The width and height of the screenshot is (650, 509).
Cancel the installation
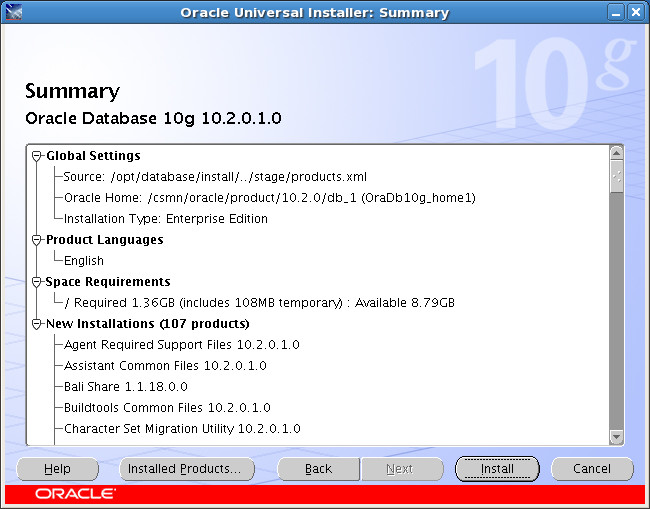click(x=592, y=469)
